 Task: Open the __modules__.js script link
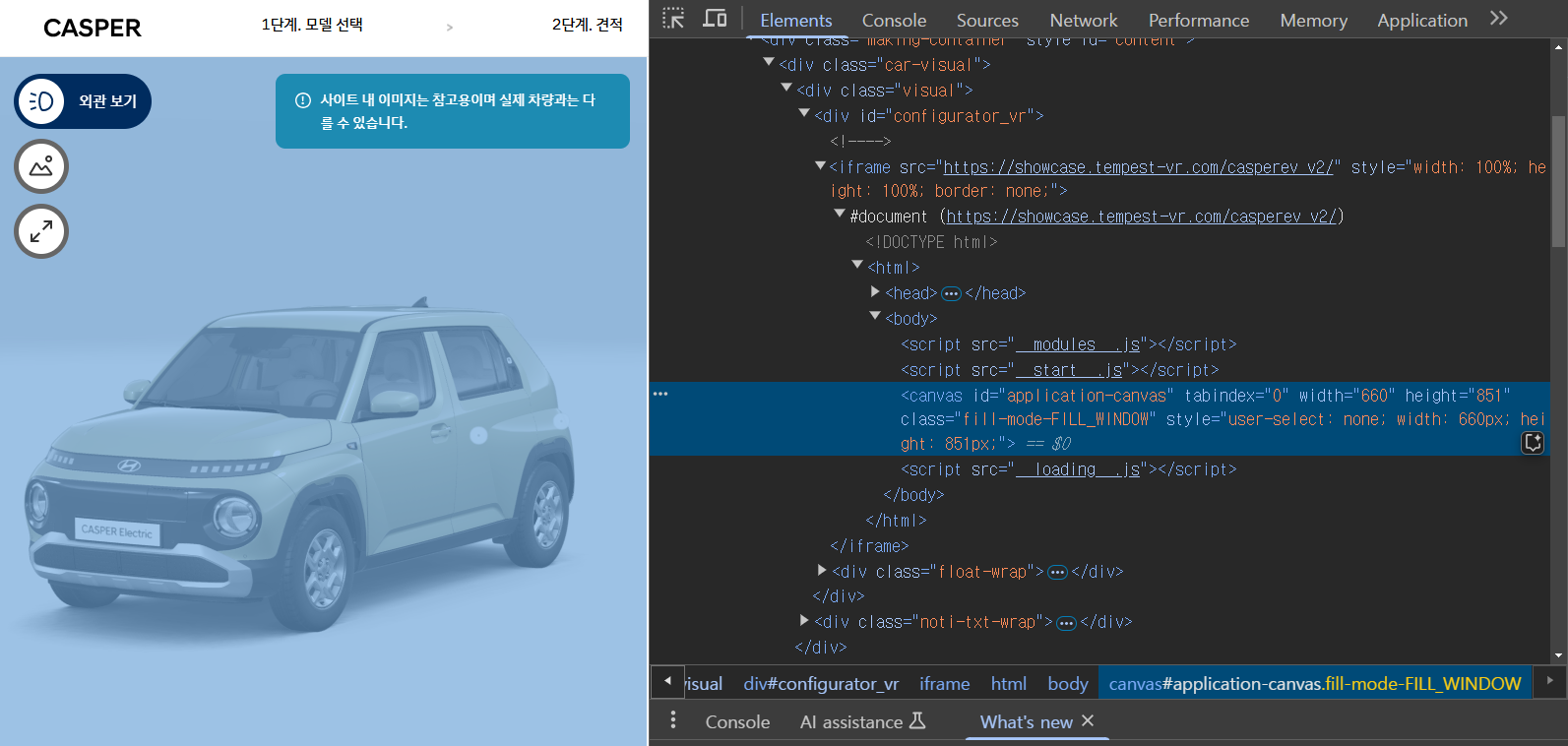point(1077,344)
